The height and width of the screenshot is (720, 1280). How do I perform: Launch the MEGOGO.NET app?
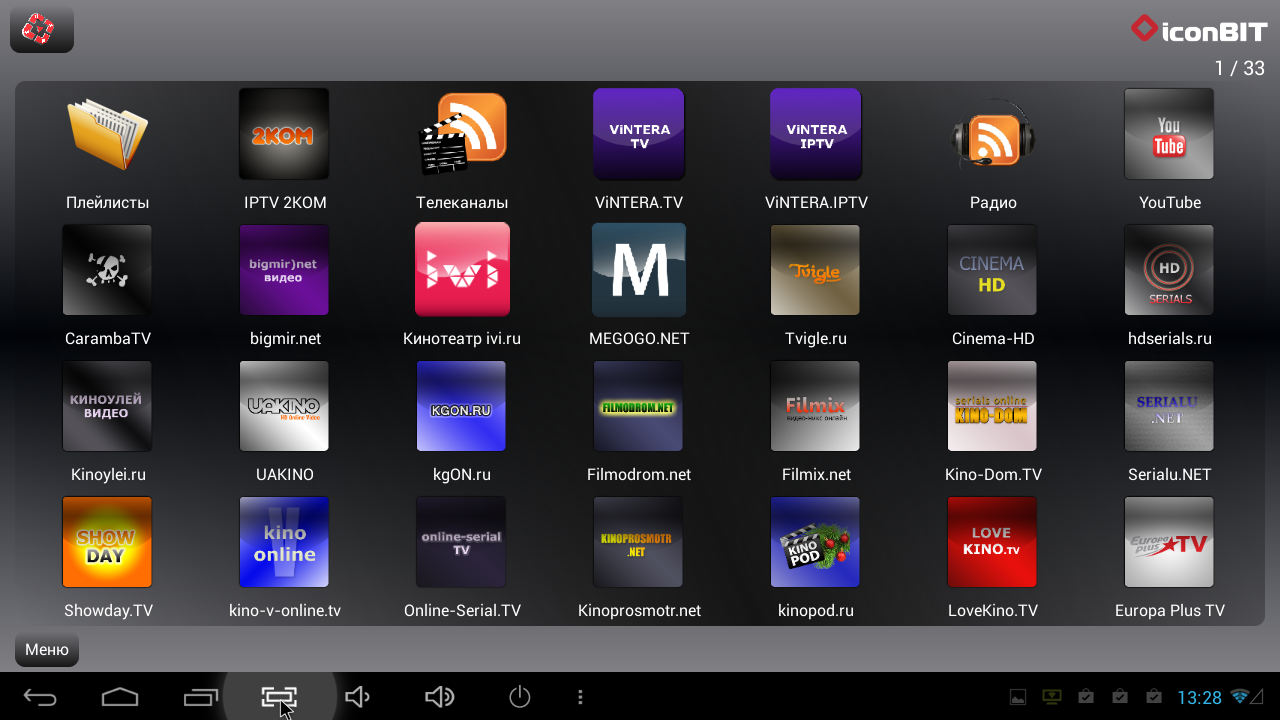(638, 269)
